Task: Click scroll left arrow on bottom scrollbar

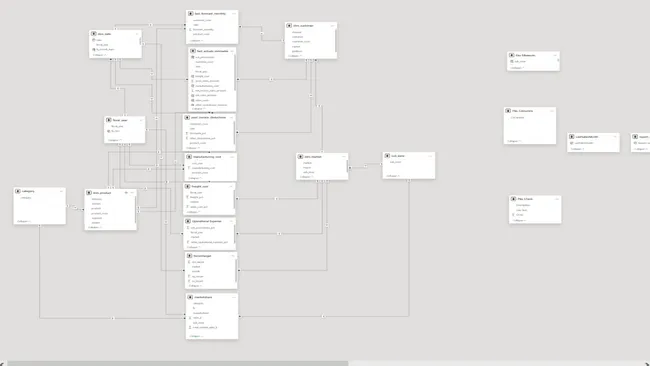Action: [x=2, y=364]
